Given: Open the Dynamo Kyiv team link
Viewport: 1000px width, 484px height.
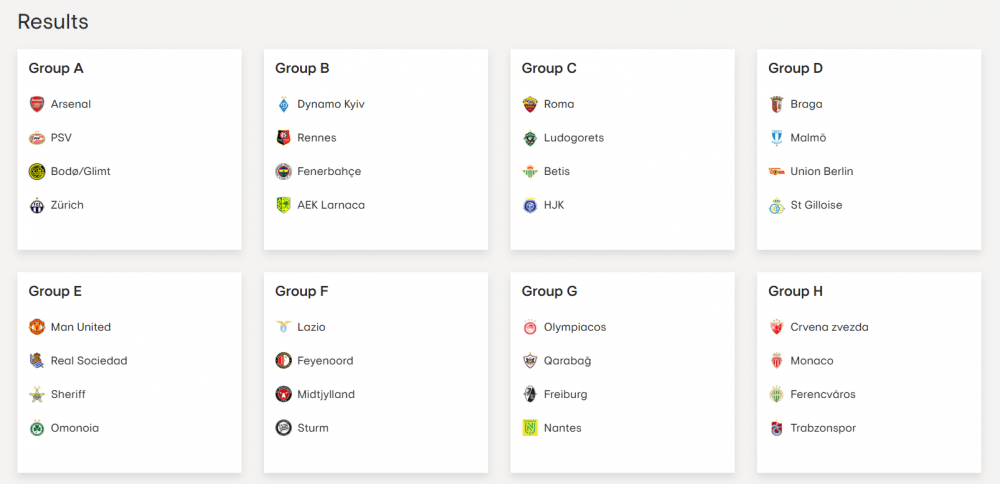Looking at the screenshot, I should 330,104.
